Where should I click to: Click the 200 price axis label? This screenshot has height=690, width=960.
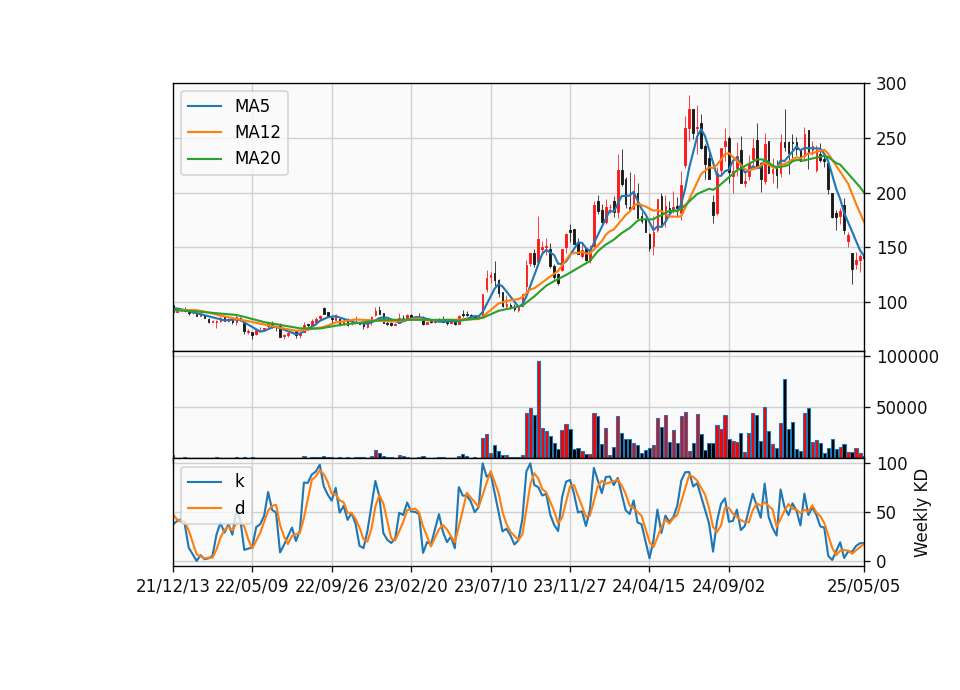click(x=891, y=193)
